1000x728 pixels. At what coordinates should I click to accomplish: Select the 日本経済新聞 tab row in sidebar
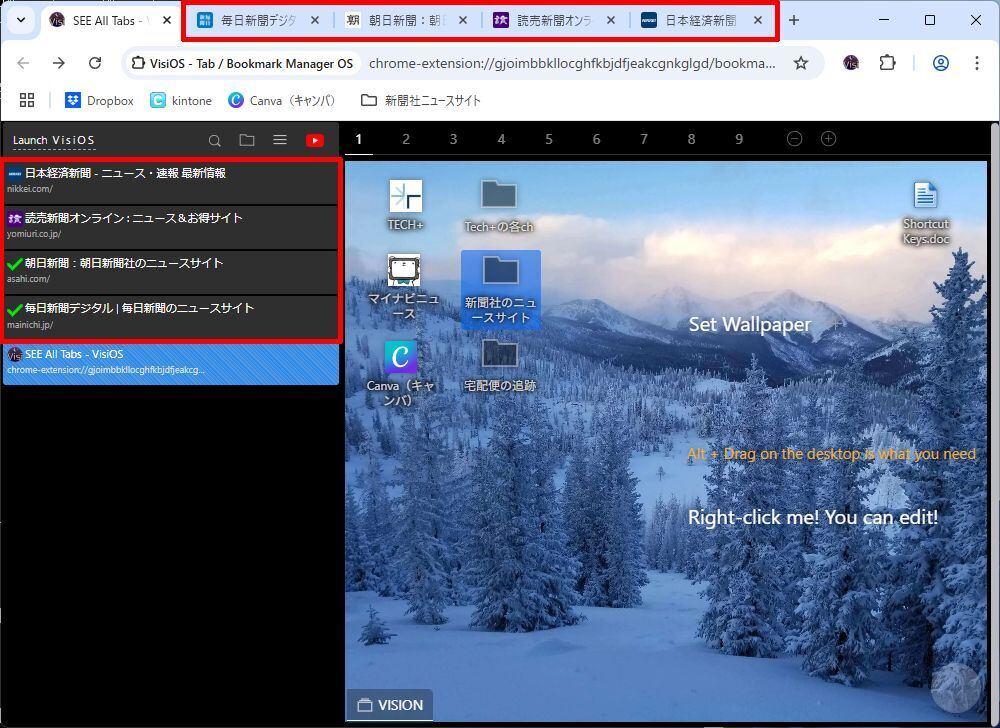tap(170, 182)
